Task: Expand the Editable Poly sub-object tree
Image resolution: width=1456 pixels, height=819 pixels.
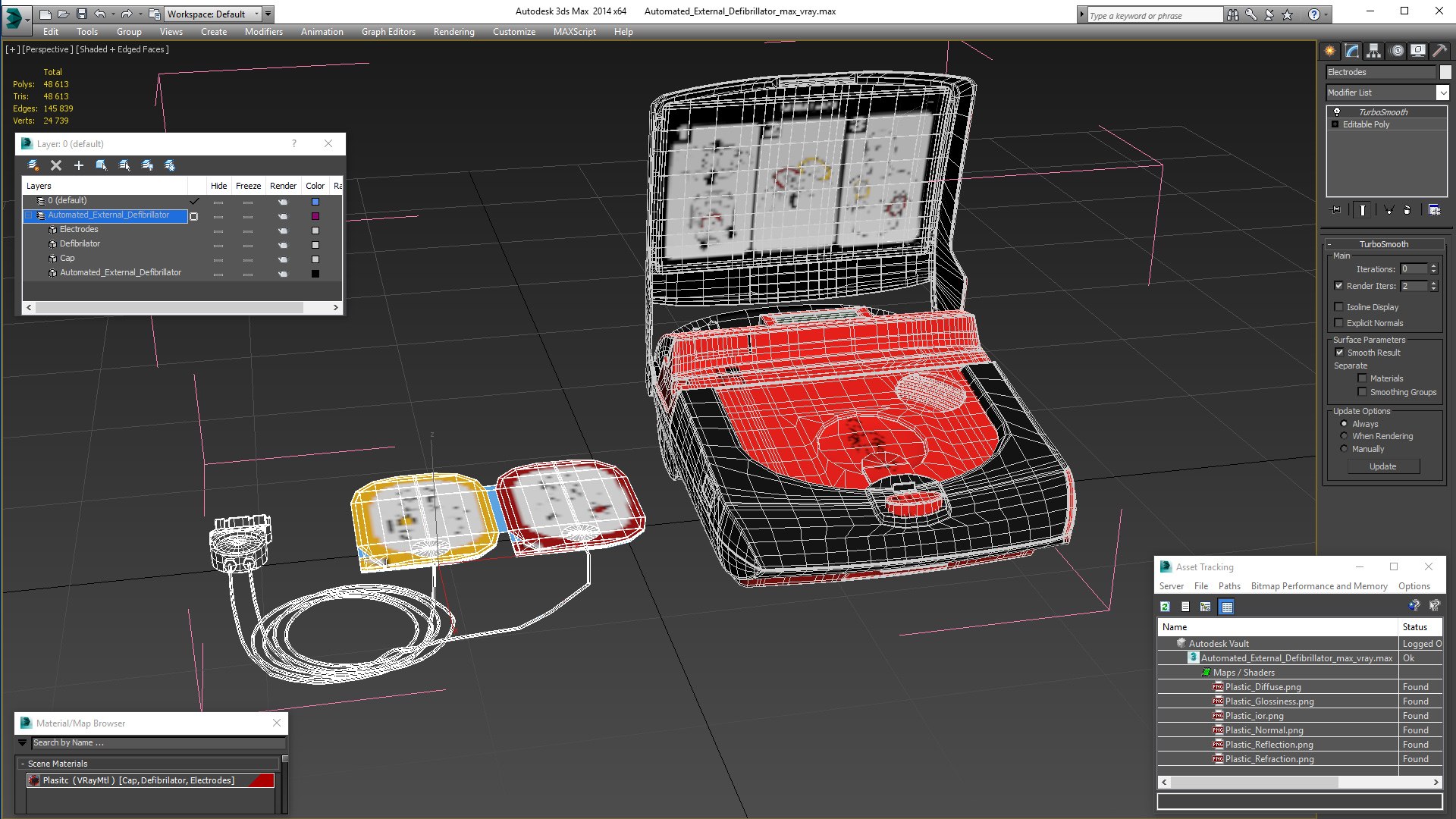Action: point(1335,124)
